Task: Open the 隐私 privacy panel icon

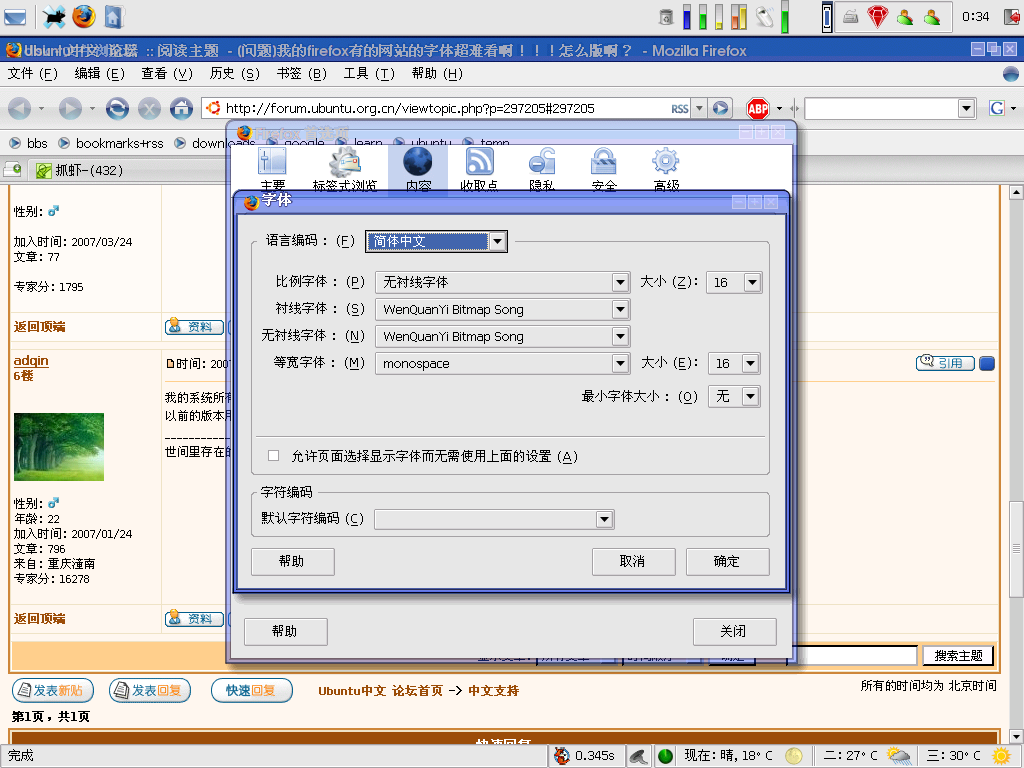Action: pyautogui.click(x=541, y=168)
